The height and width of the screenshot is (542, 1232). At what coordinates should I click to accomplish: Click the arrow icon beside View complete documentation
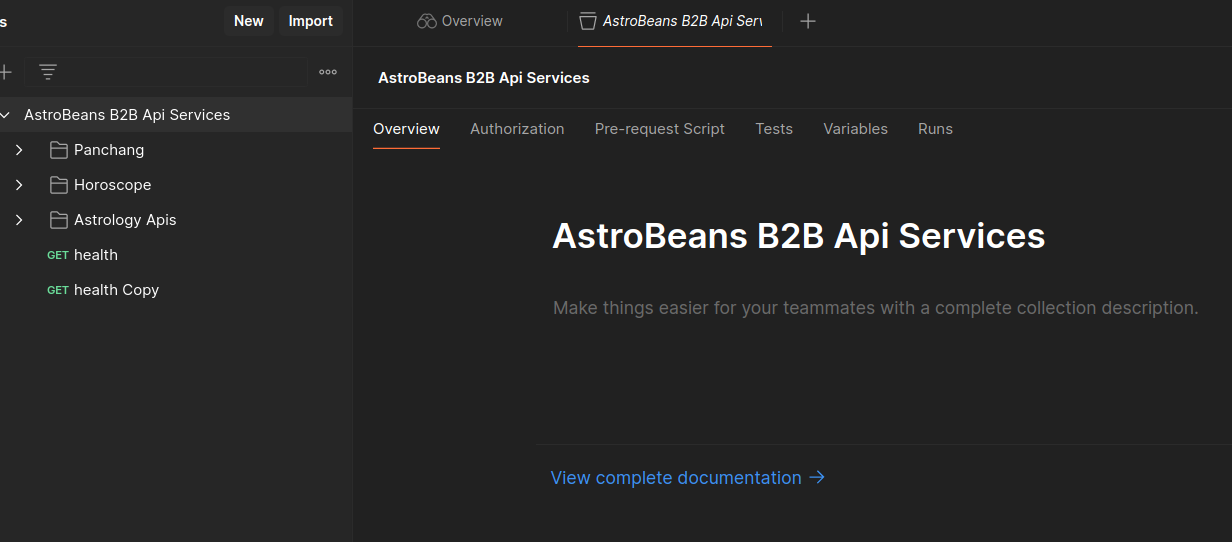pos(817,478)
